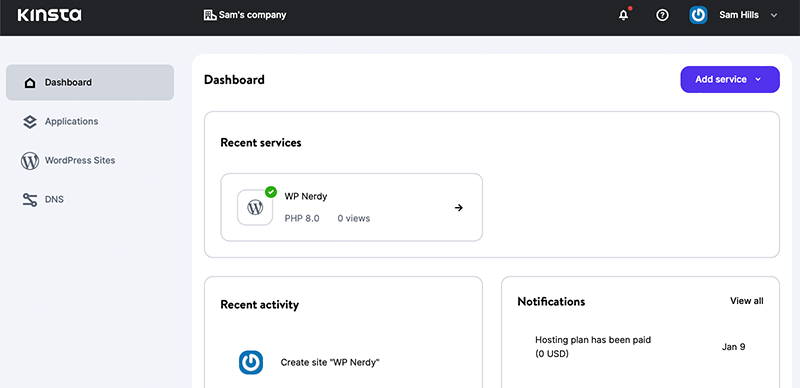Open DNS in the sidebar
The width and height of the screenshot is (800, 388).
pos(54,199)
